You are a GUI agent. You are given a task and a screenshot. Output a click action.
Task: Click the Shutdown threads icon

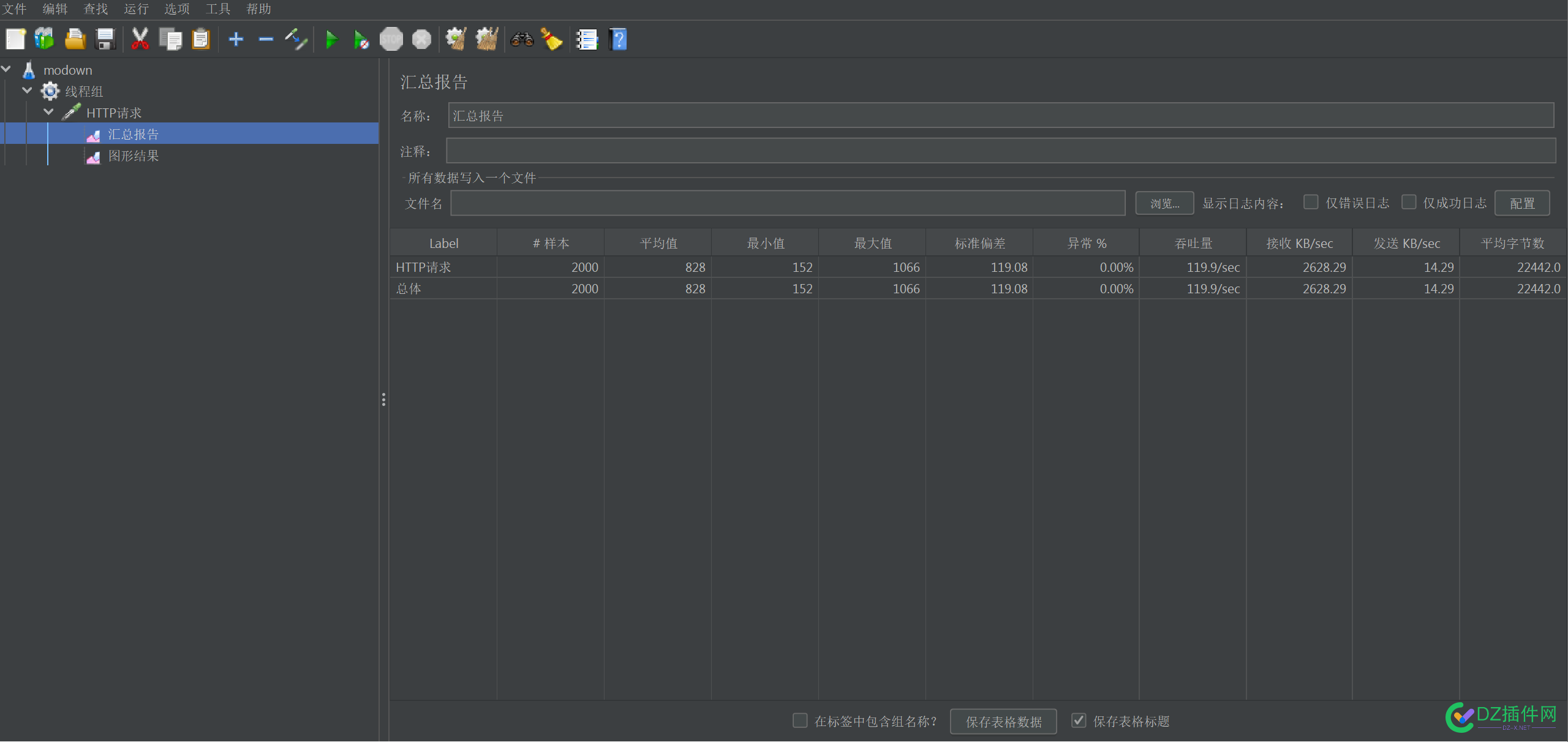click(x=421, y=39)
